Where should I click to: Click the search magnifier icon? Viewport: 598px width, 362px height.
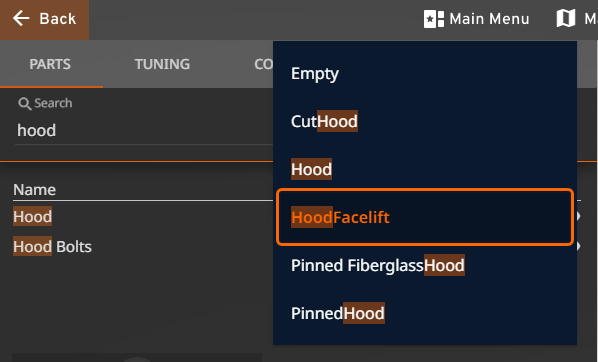tap(25, 103)
